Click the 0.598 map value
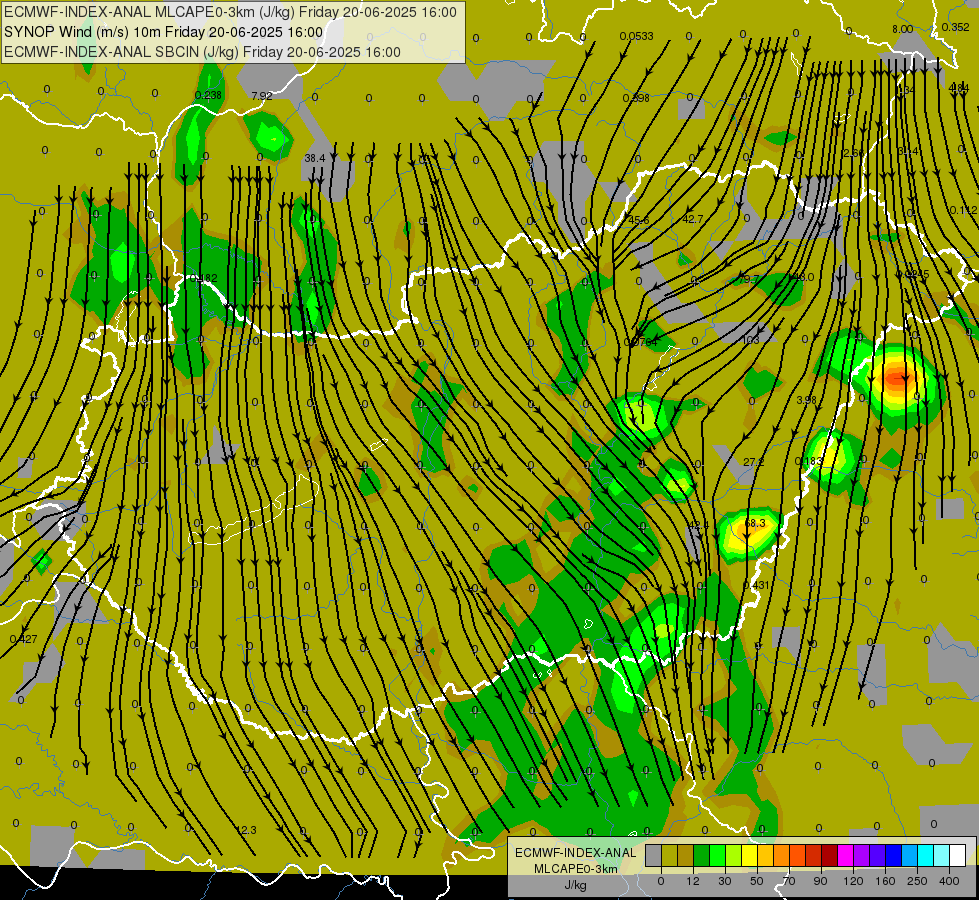The width and height of the screenshot is (979, 900). point(636,98)
